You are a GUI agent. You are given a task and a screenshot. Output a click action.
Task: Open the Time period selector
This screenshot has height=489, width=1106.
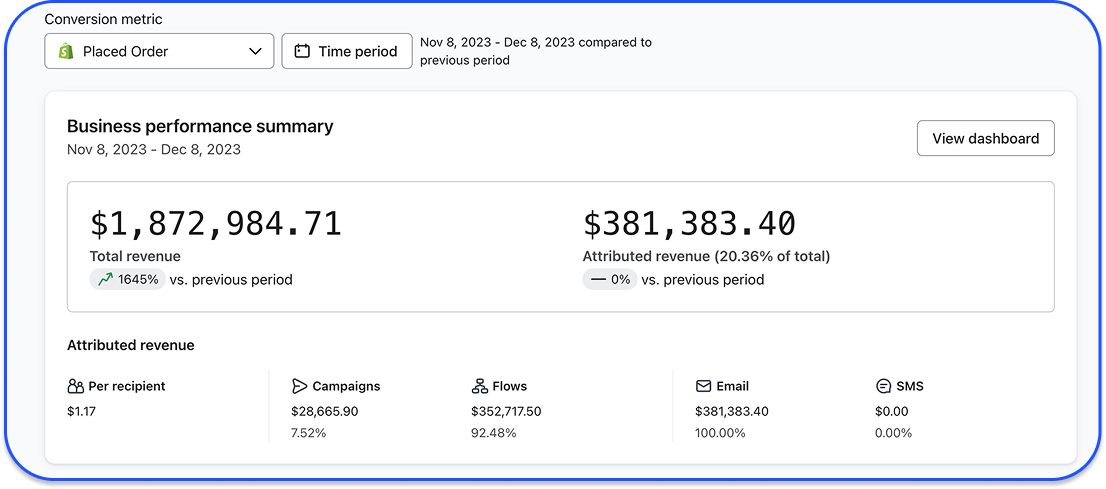point(347,51)
